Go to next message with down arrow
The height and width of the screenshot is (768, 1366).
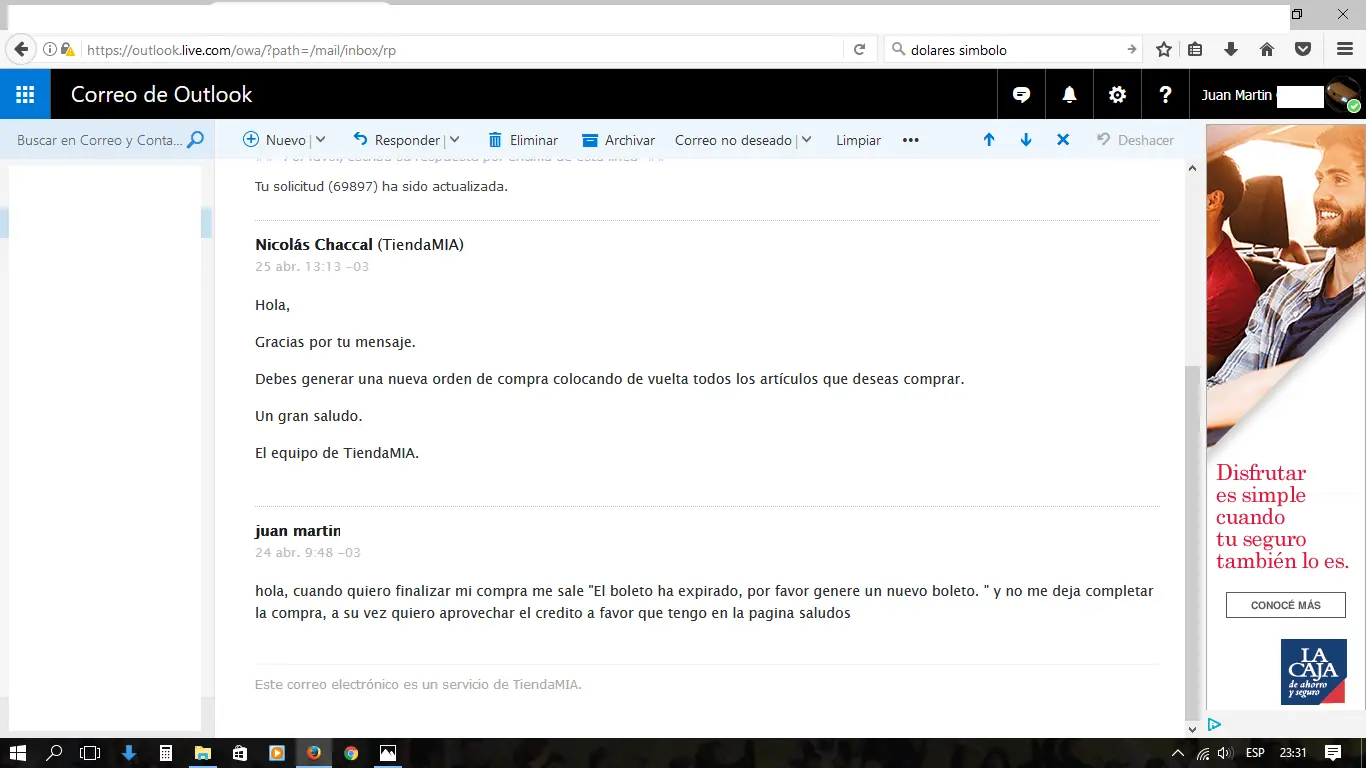point(1026,140)
